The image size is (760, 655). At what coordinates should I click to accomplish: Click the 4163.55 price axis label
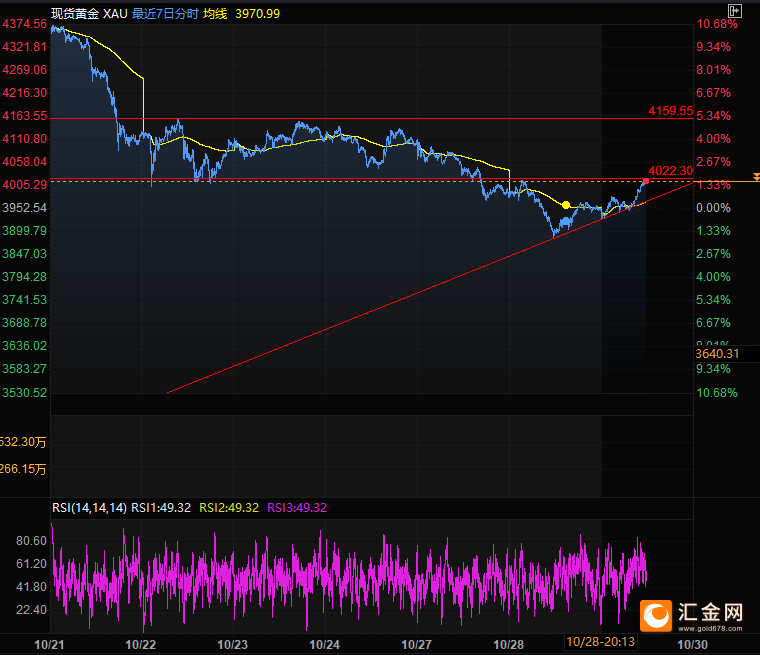point(25,115)
